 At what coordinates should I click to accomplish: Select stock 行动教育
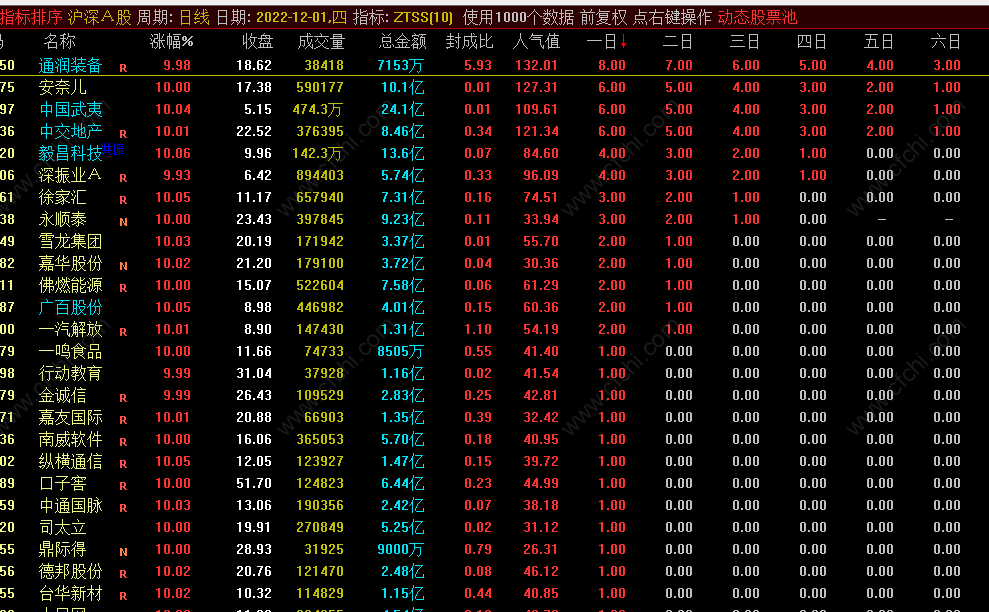point(70,374)
